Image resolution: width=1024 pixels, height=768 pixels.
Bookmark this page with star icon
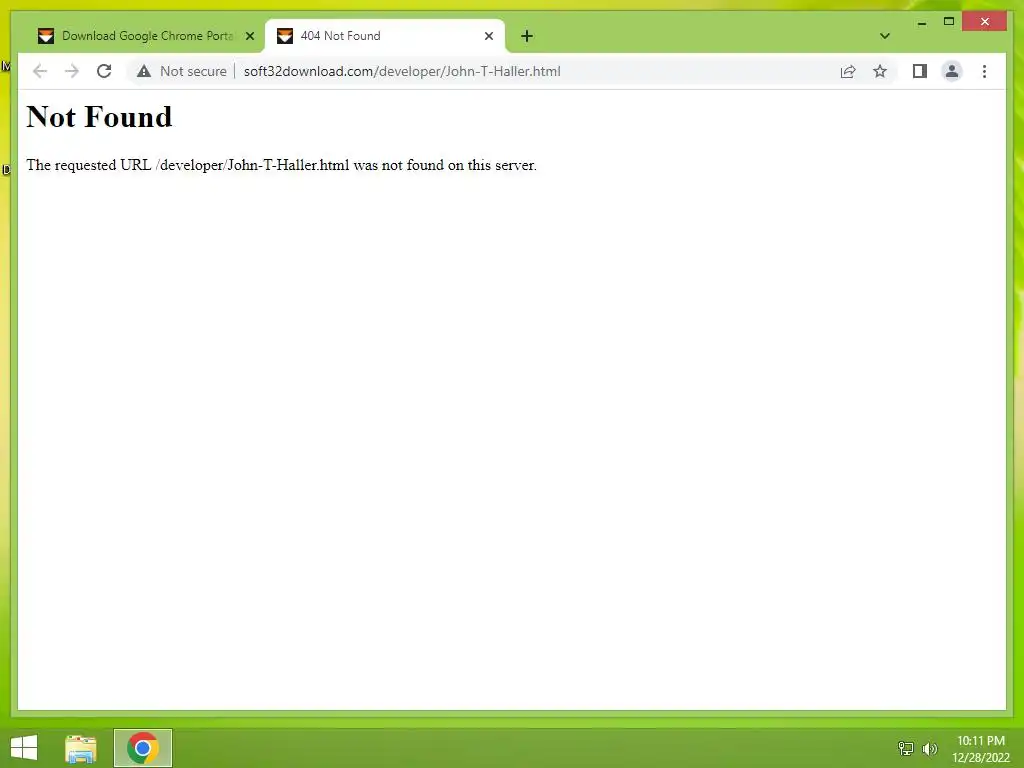[x=880, y=71]
